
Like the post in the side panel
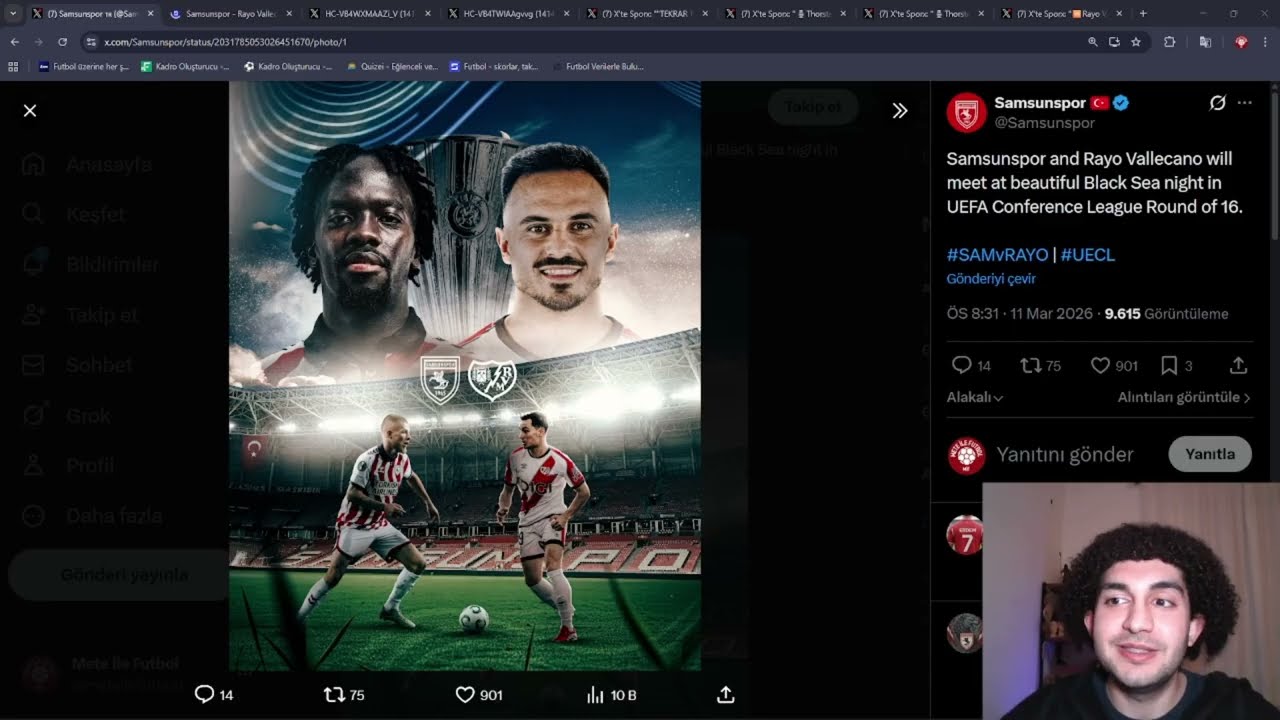click(x=1100, y=365)
